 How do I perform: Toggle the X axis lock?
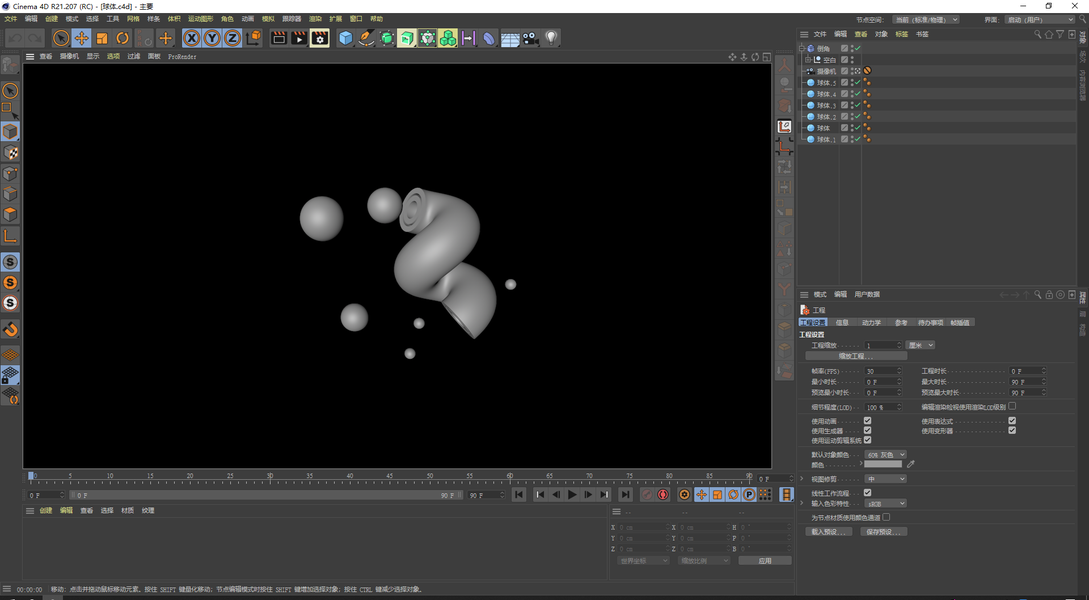coord(192,38)
